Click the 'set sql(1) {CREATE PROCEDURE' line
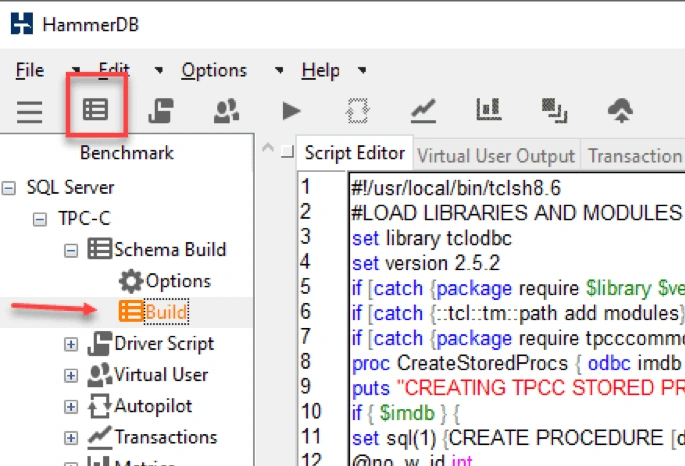 pos(517,438)
